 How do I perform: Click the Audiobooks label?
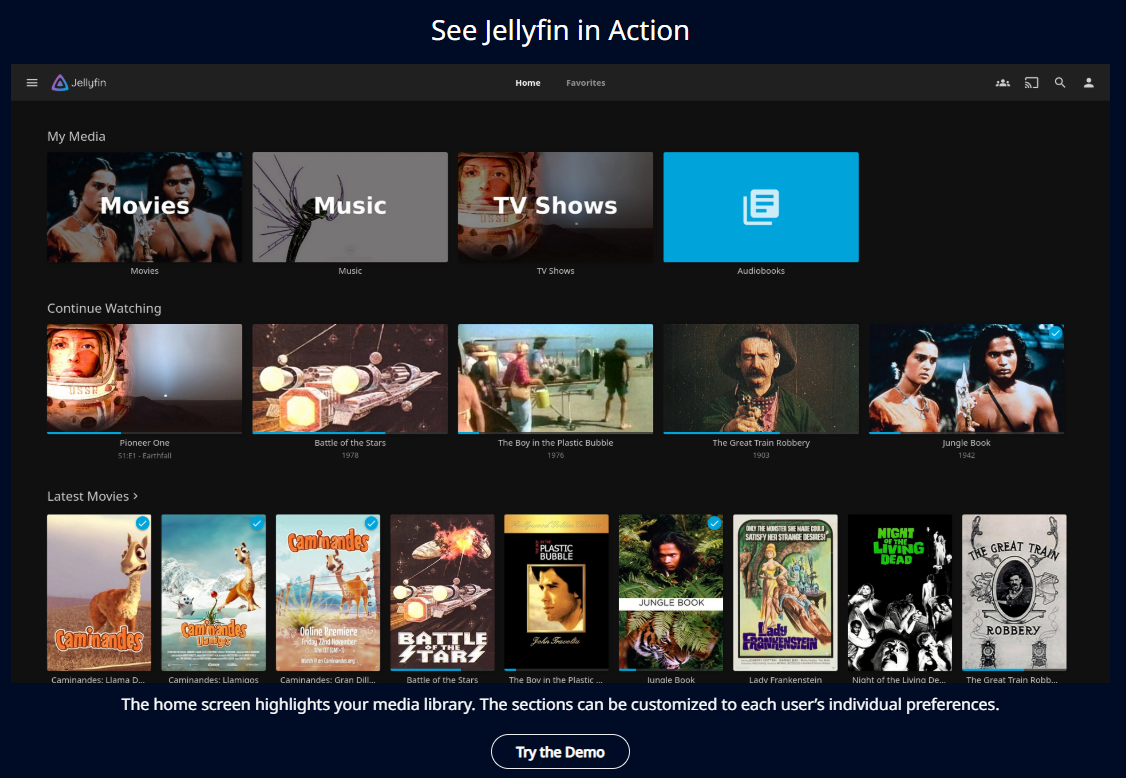760,271
